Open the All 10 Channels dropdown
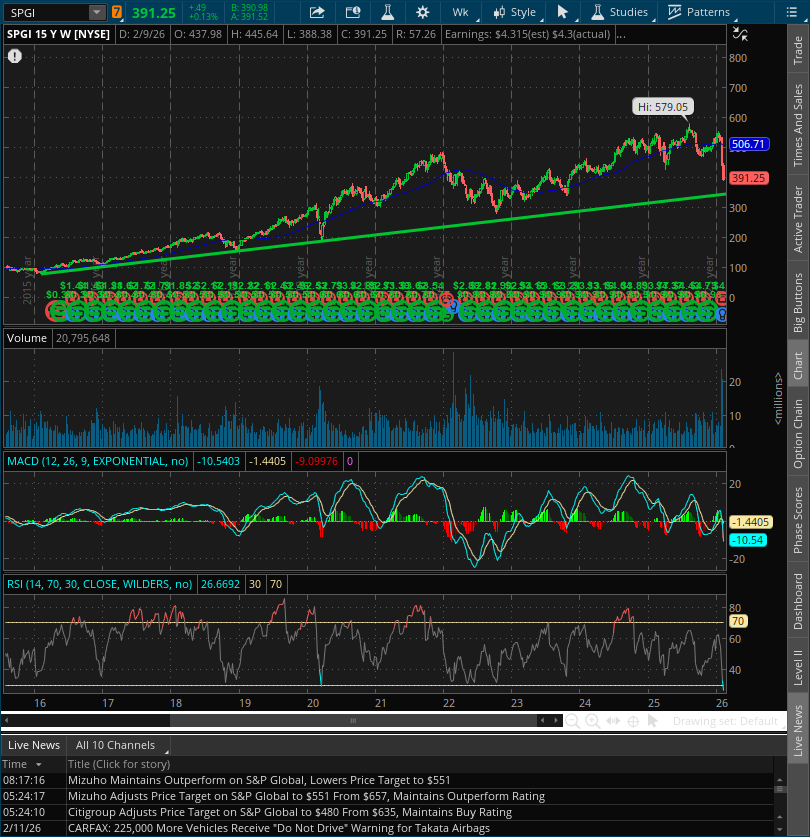This screenshot has height=837, width=810. pos(120,745)
